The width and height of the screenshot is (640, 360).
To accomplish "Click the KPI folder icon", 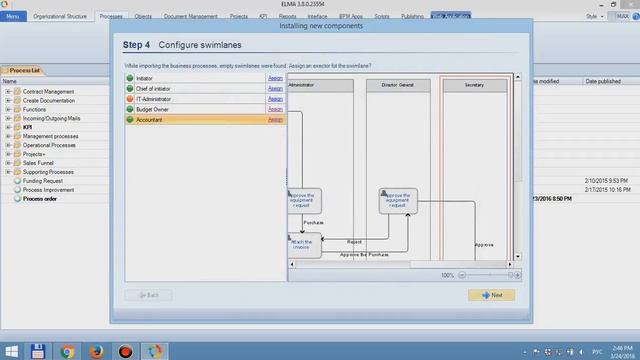I will click(x=17, y=127).
